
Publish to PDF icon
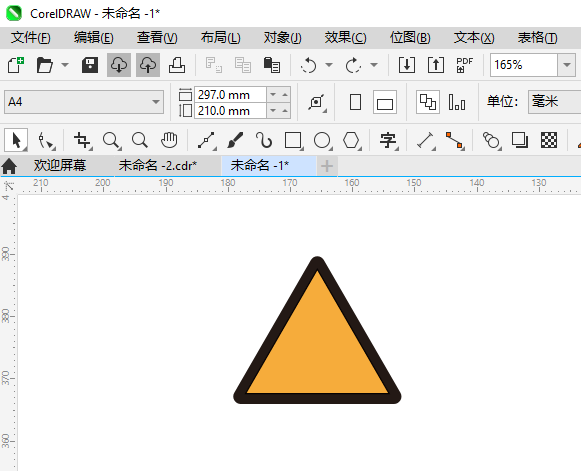465,65
